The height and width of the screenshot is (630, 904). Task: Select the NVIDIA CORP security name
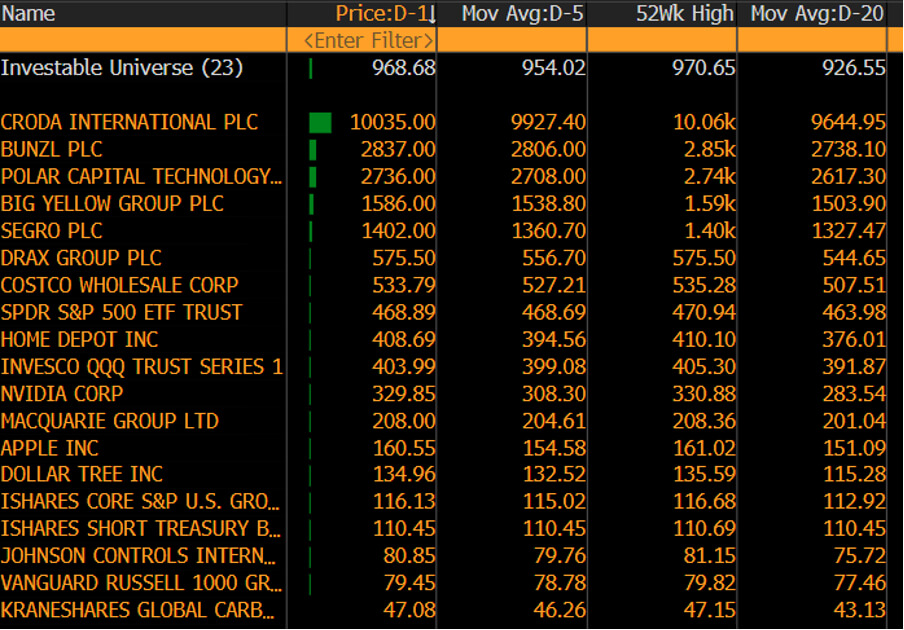[x=62, y=394]
